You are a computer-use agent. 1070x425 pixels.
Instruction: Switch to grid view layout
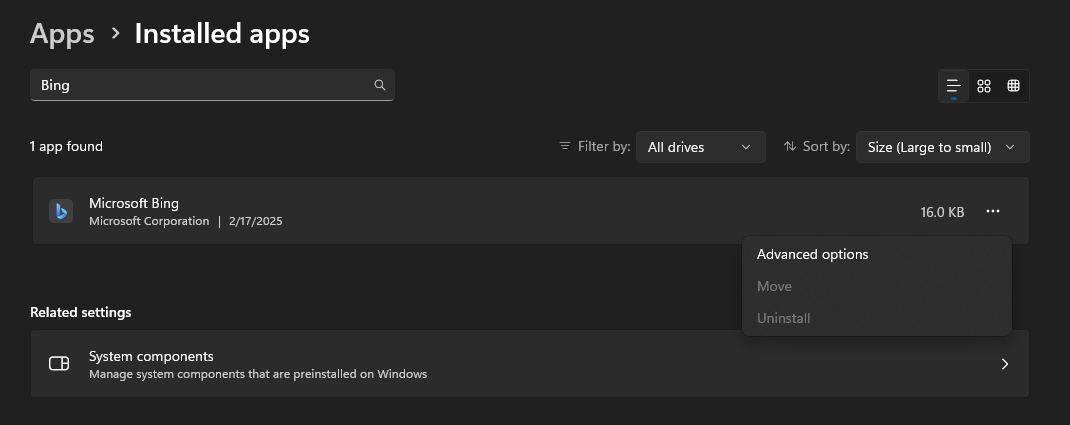[983, 86]
